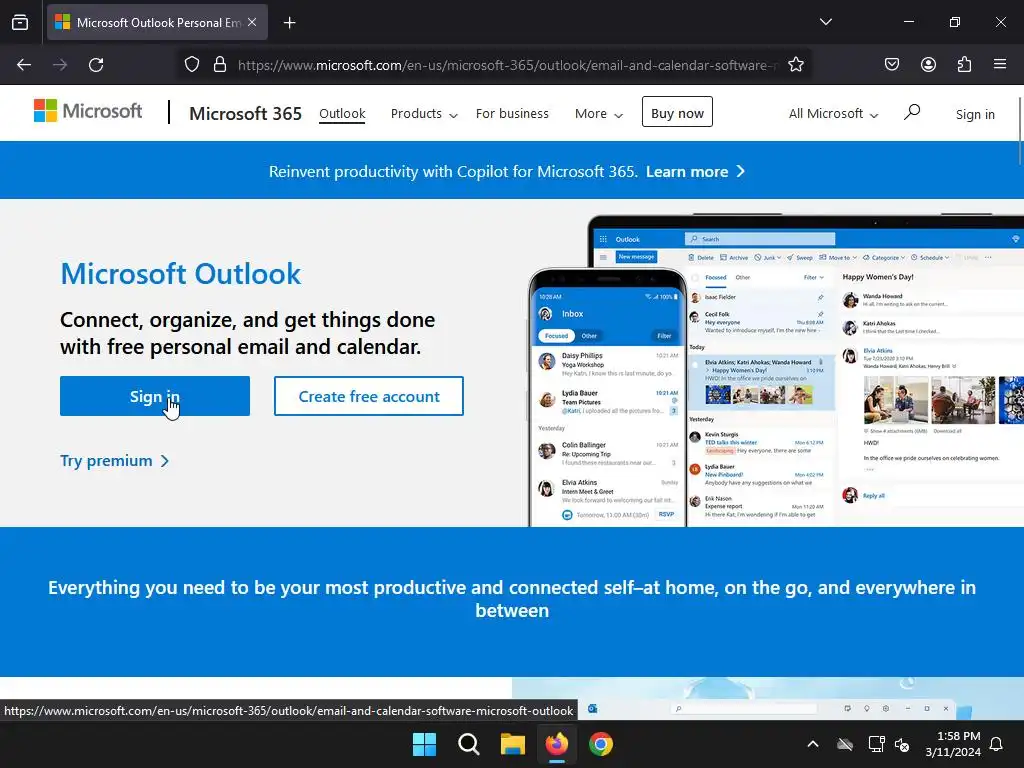Open the For business menu item
The height and width of the screenshot is (768, 1024).
512,114
